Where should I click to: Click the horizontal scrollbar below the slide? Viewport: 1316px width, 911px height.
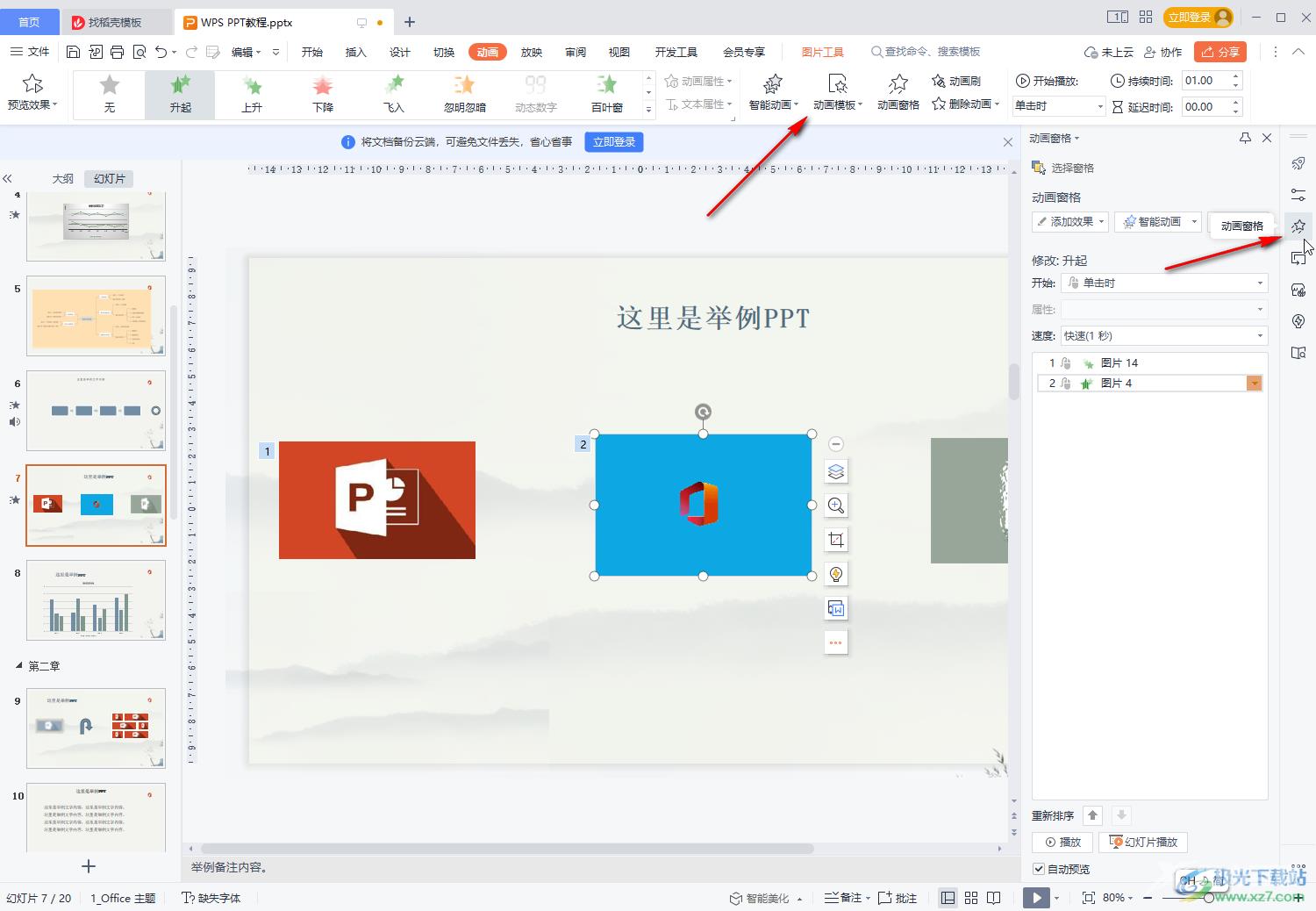(x=507, y=849)
